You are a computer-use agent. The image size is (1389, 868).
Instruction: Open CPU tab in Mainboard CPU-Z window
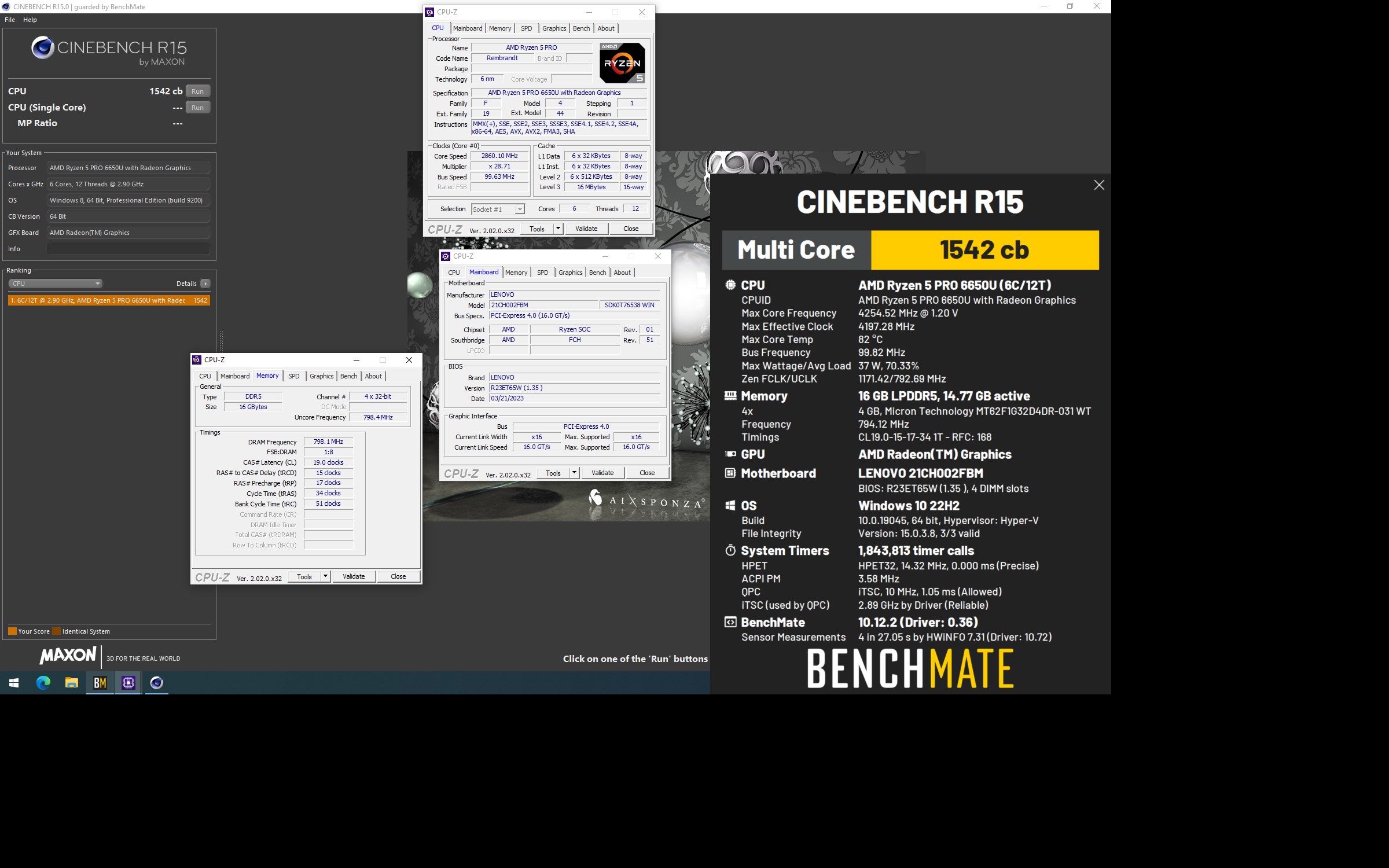tap(454, 273)
